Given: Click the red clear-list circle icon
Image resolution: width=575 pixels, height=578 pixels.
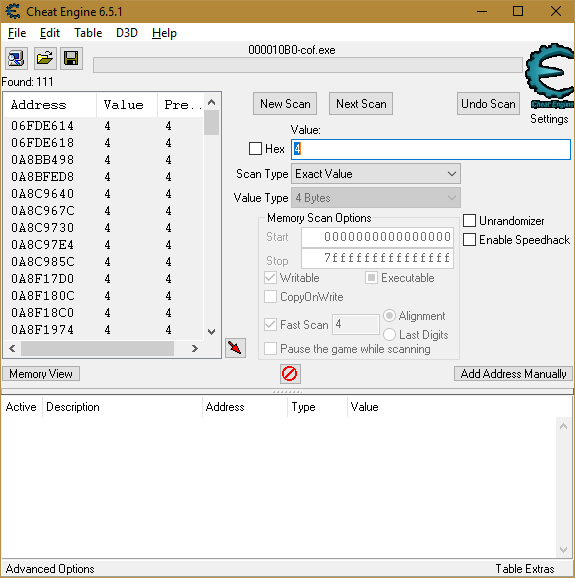Looking at the screenshot, I should [290, 374].
